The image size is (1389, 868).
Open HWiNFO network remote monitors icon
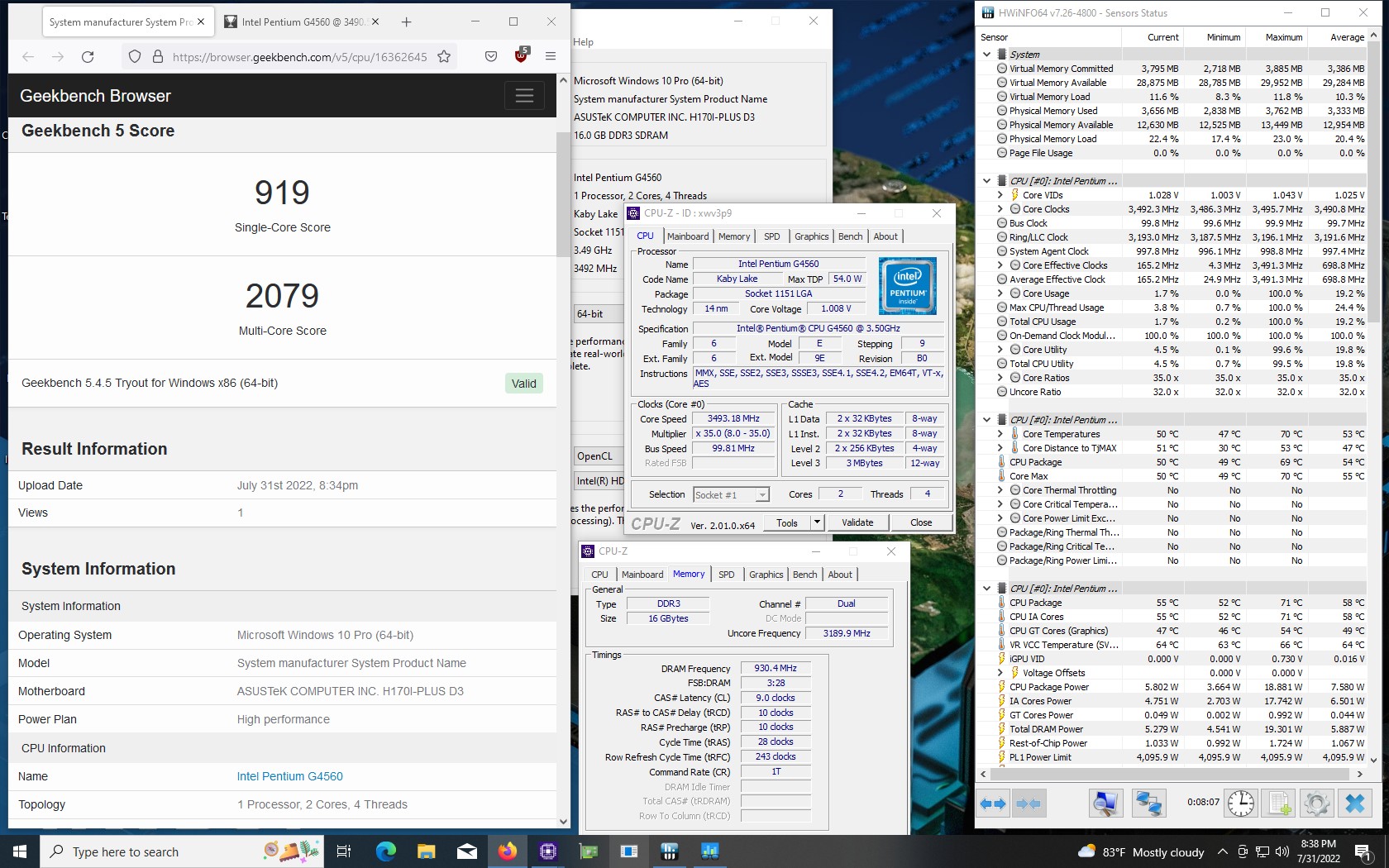(x=1148, y=803)
